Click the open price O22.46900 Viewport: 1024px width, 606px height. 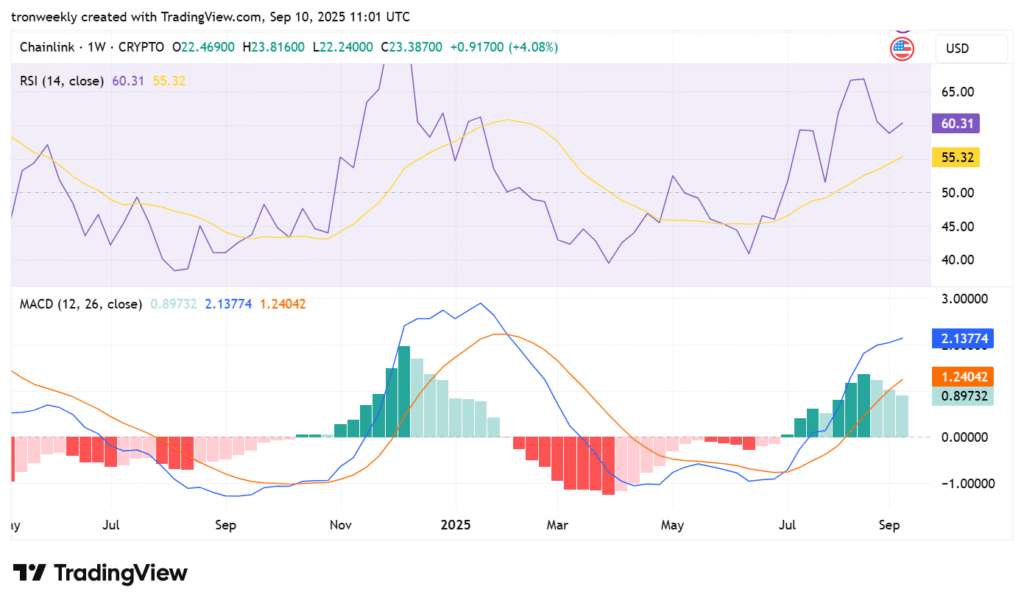[x=203, y=47]
